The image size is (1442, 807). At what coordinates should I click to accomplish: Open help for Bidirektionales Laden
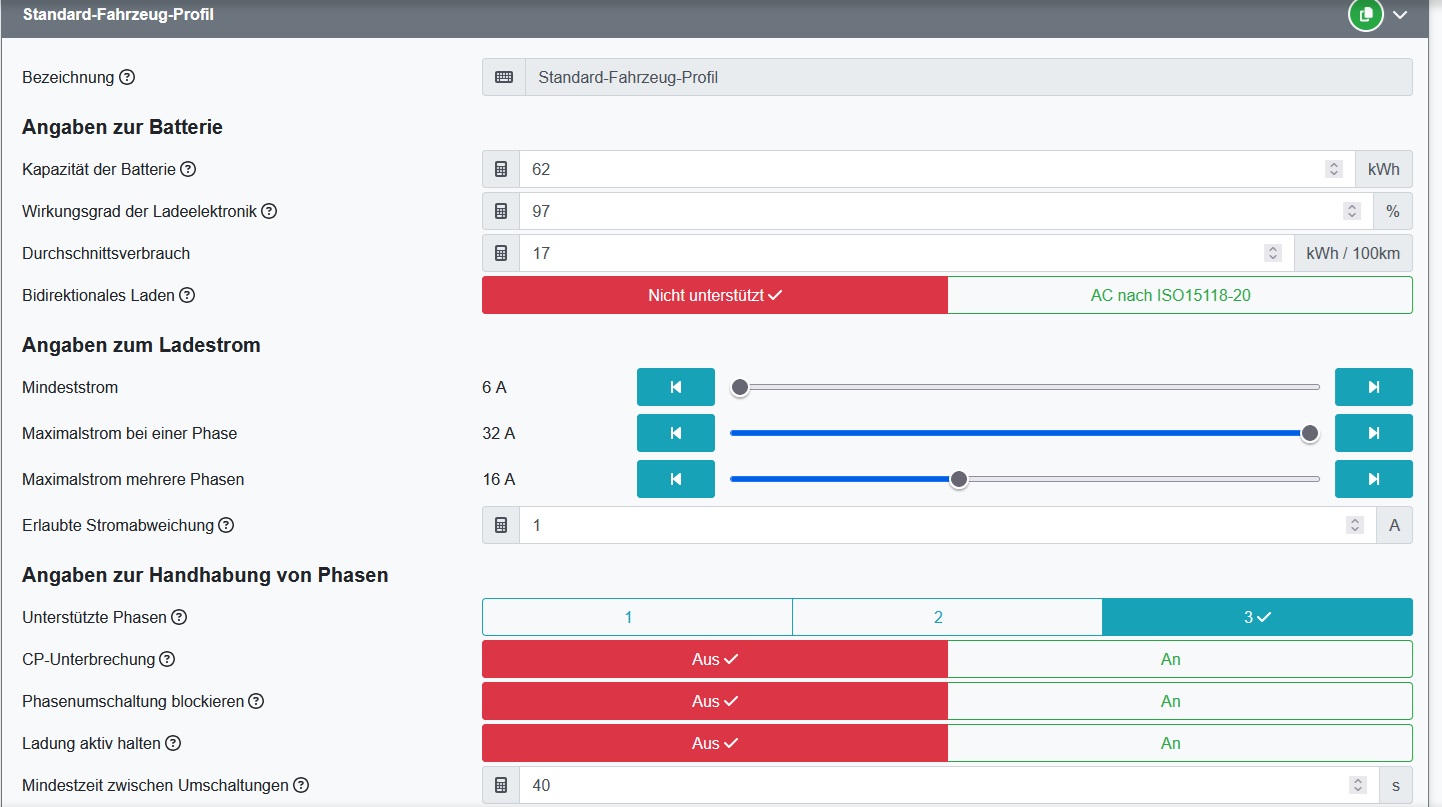coord(187,295)
